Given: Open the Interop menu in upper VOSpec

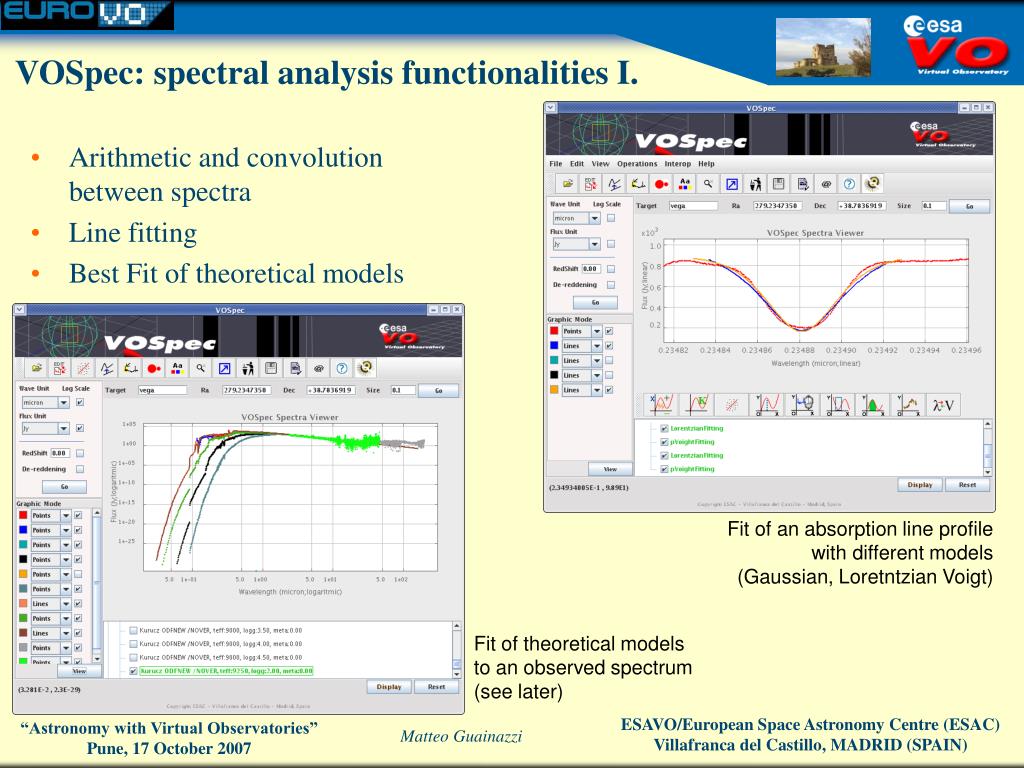Looking at the screenshot, I should [678, 164].
